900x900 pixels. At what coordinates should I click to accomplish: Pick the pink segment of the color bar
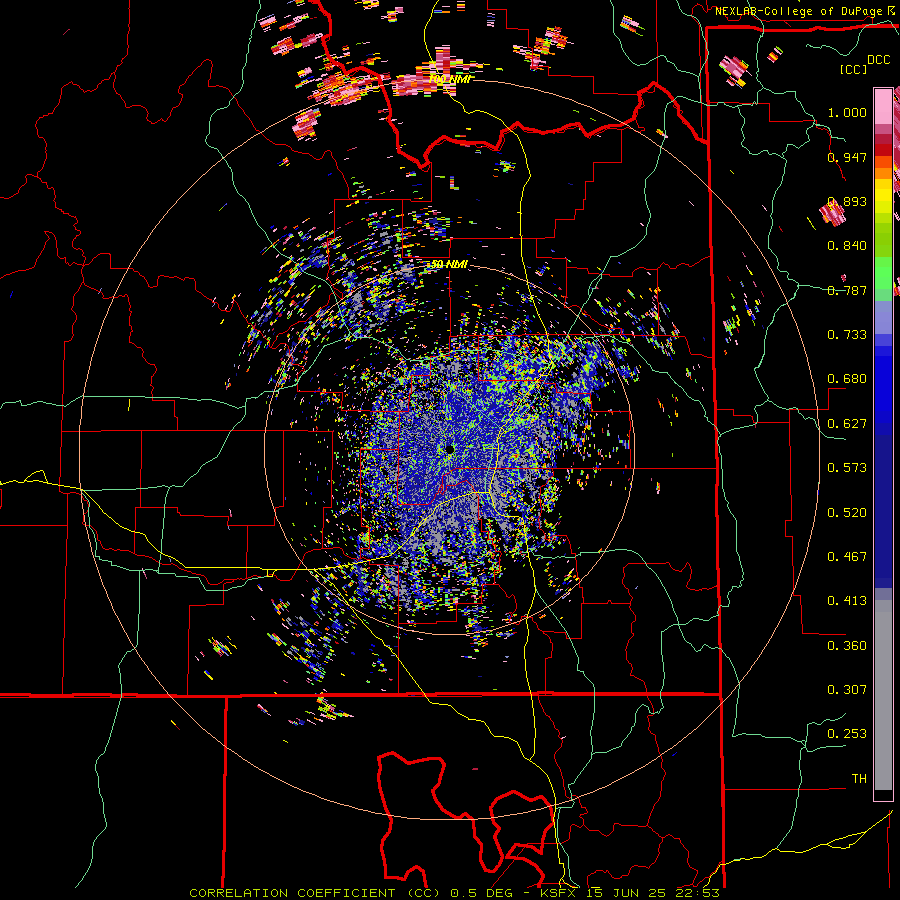tap(883, 107)
